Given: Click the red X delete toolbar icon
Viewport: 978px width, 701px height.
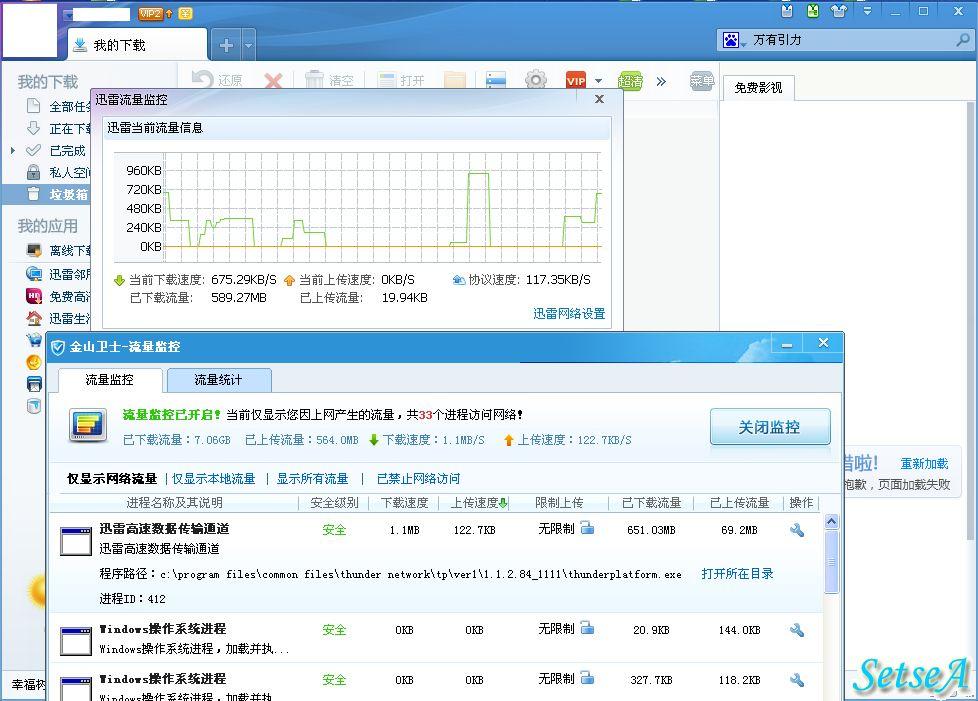Looking at the screenshot, I should tap(273, 80).
